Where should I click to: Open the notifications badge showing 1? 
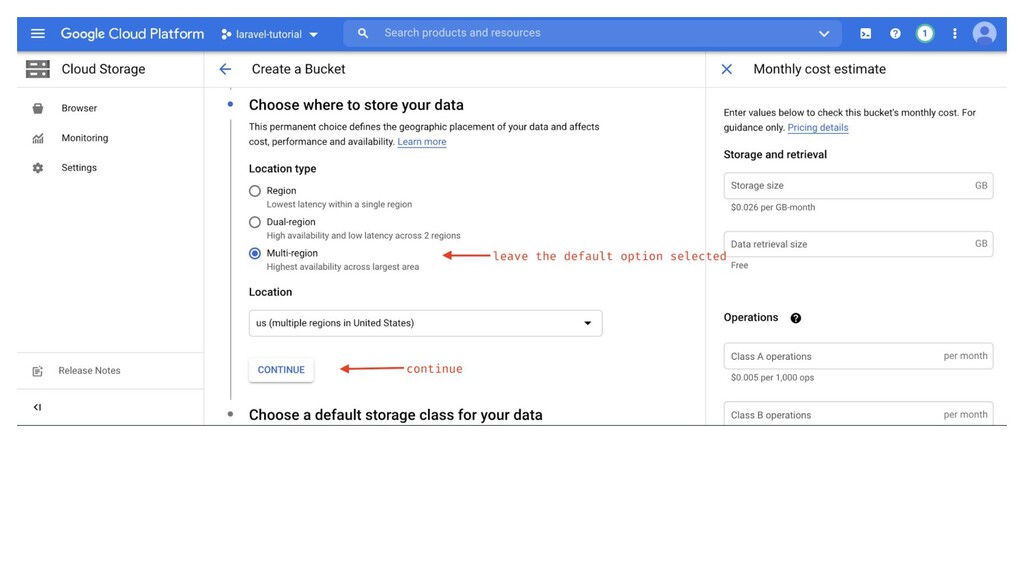(x=925, y=33)
